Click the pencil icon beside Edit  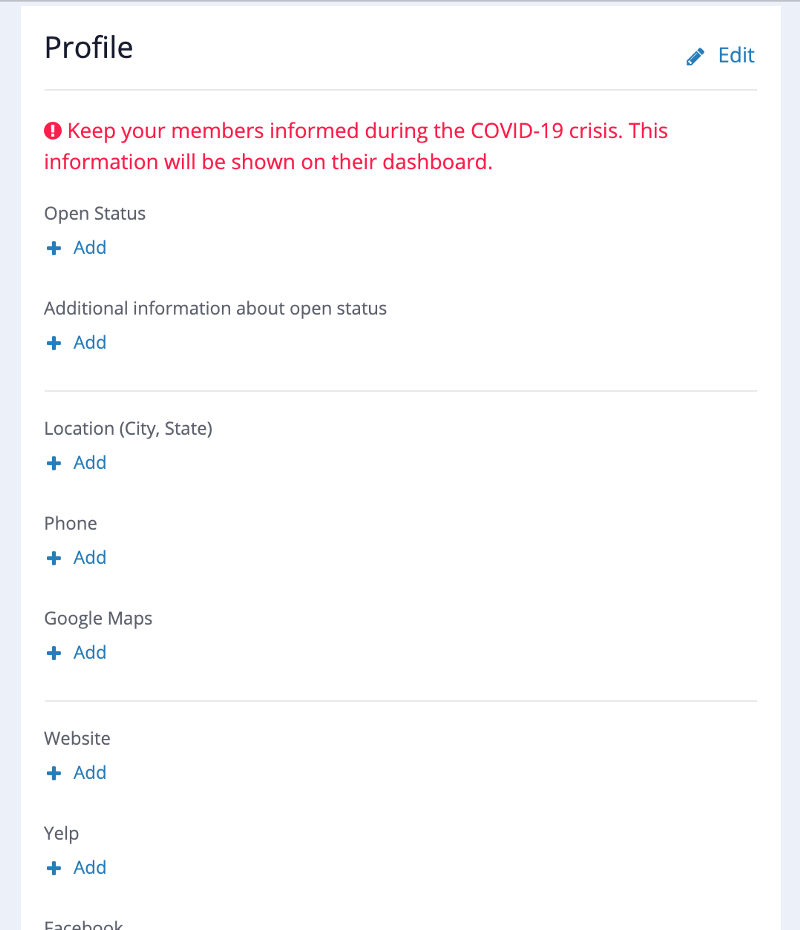695,56
